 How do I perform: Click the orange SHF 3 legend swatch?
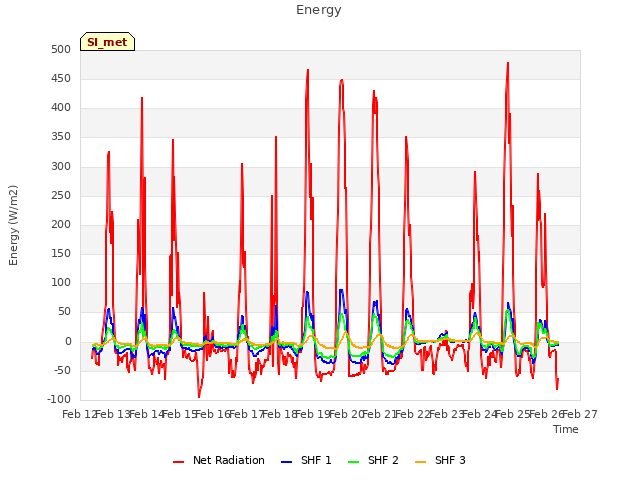[420, 462]
